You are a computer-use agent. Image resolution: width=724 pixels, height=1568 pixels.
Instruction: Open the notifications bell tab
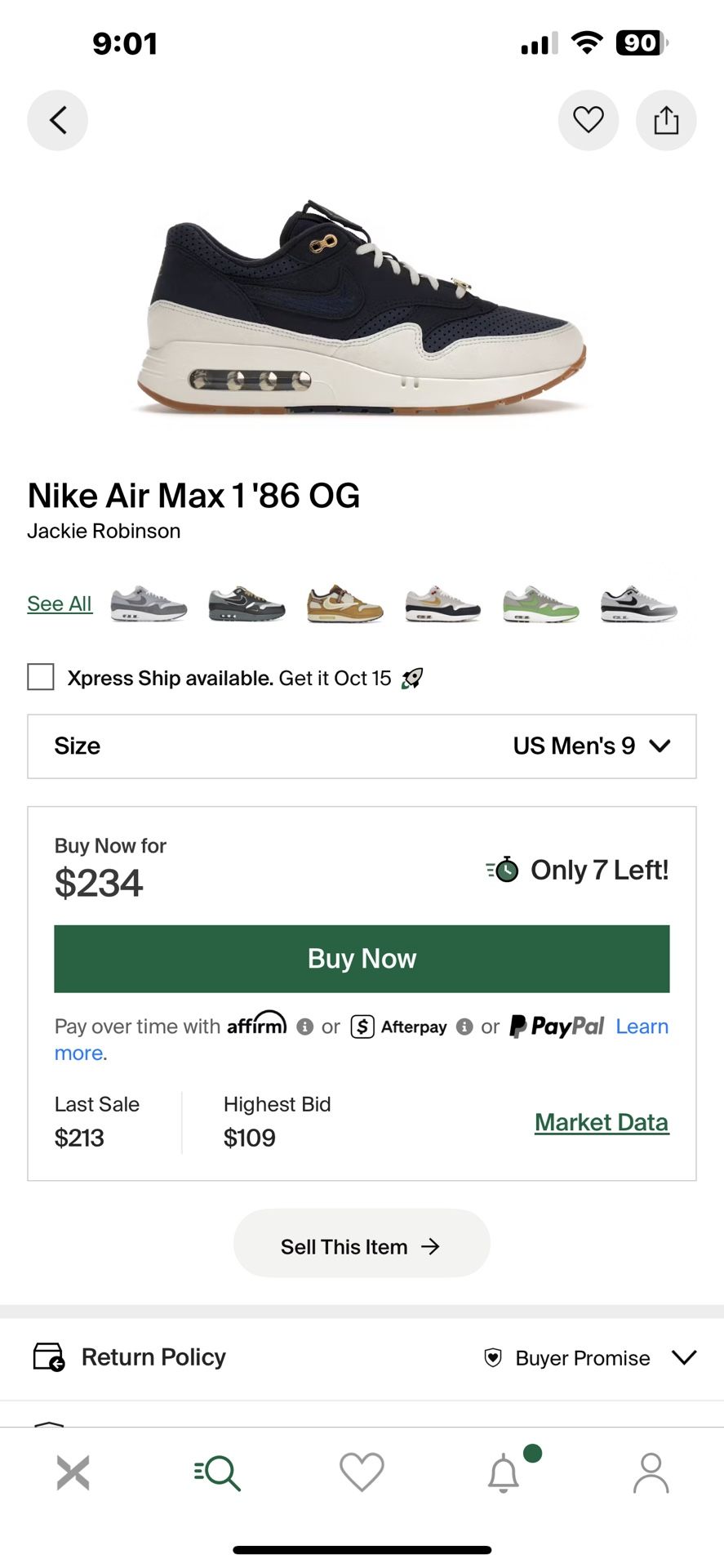coord(504,1472)
